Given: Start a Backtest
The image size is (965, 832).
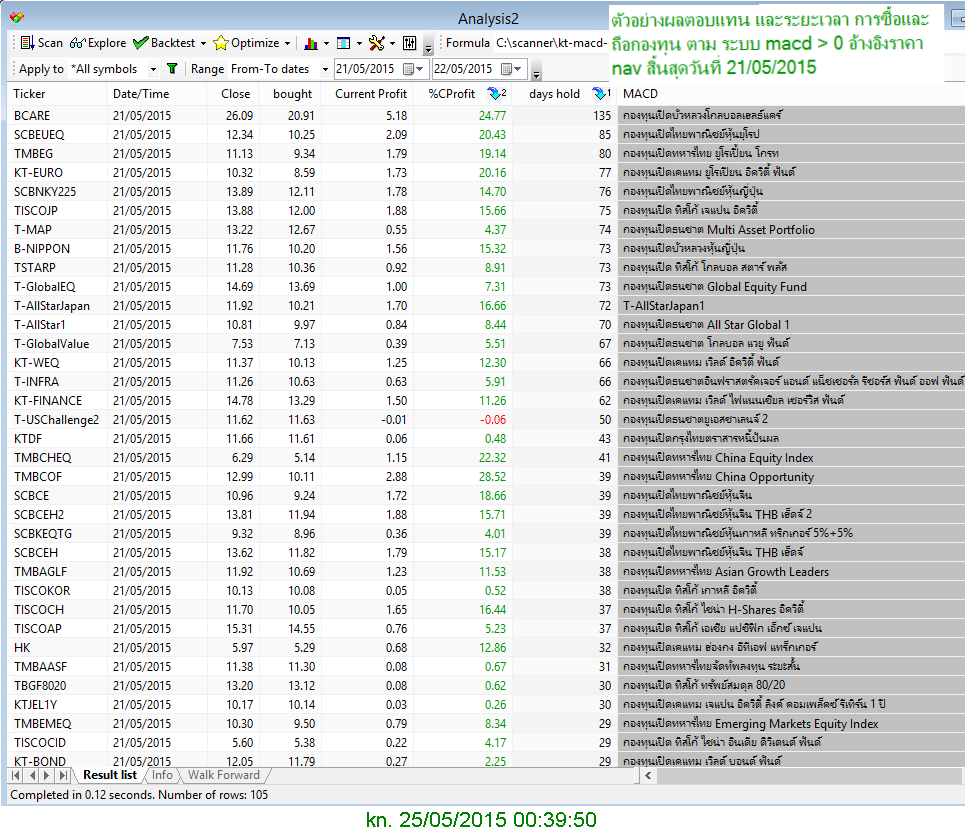Looking at the screenshot, I should coord(164,42).
